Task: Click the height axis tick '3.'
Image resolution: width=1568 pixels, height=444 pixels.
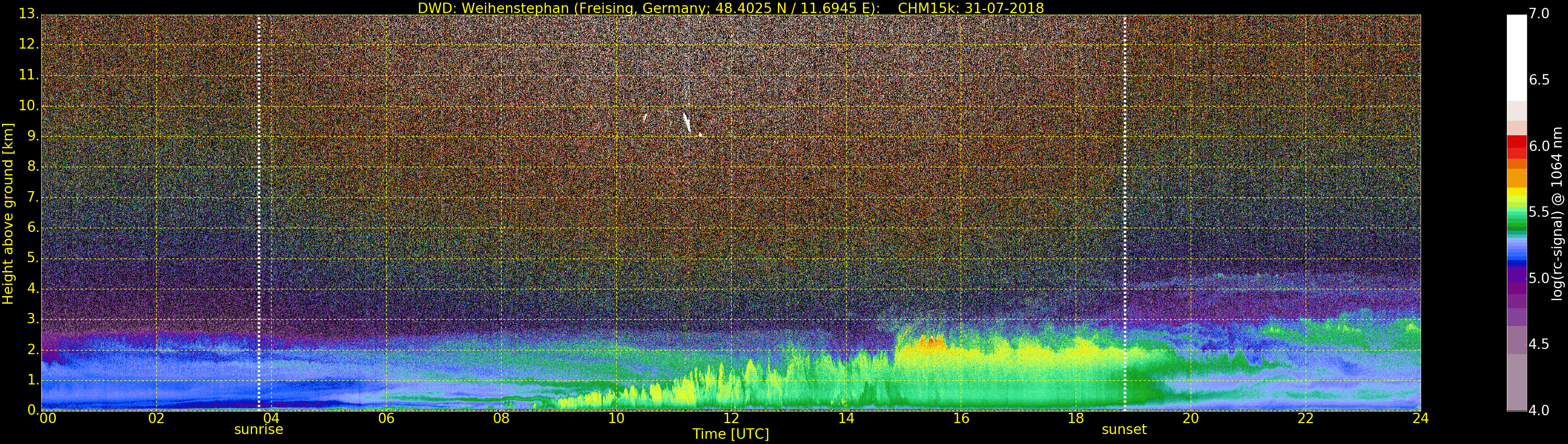Action: tap(33, 319)
